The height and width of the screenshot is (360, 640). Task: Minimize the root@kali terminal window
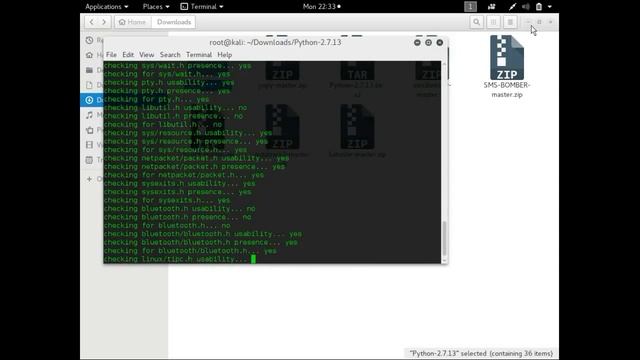point(417,42)
